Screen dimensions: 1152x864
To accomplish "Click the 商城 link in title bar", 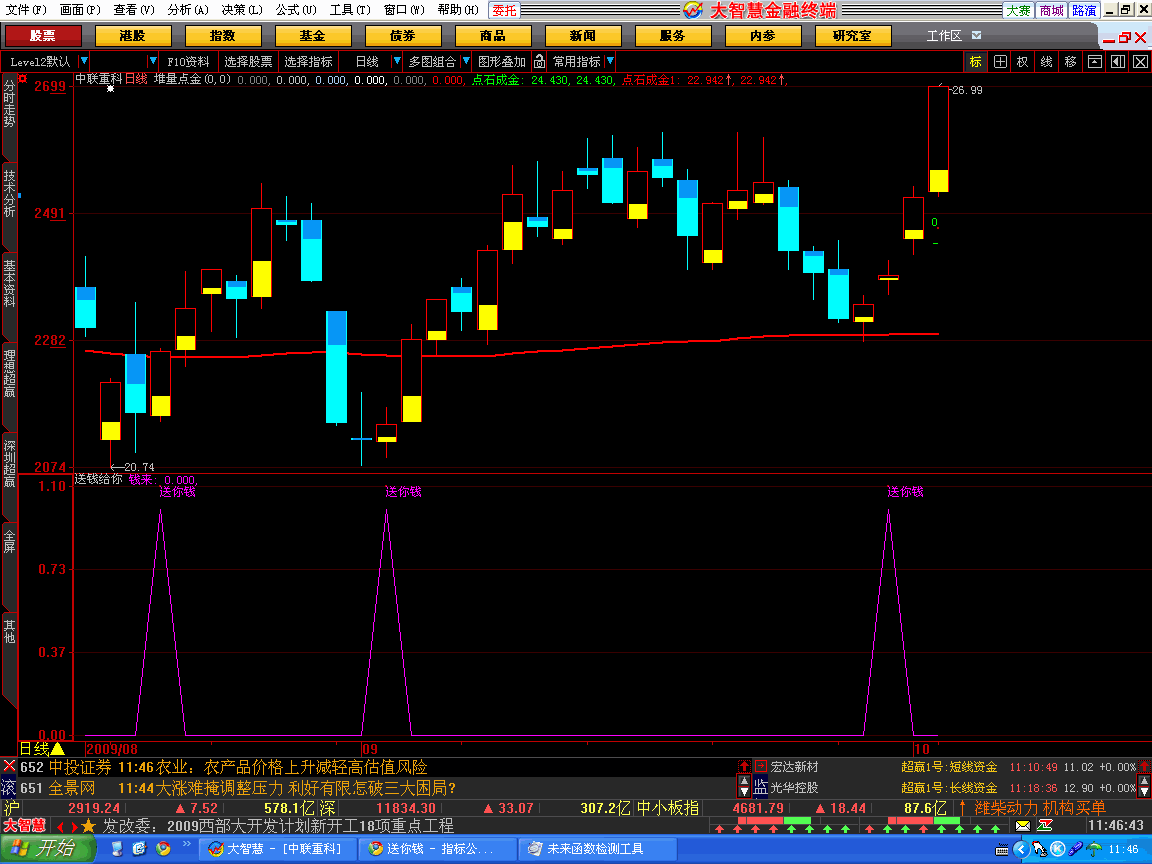I will pyautogui.click(x=1051, y=10).
